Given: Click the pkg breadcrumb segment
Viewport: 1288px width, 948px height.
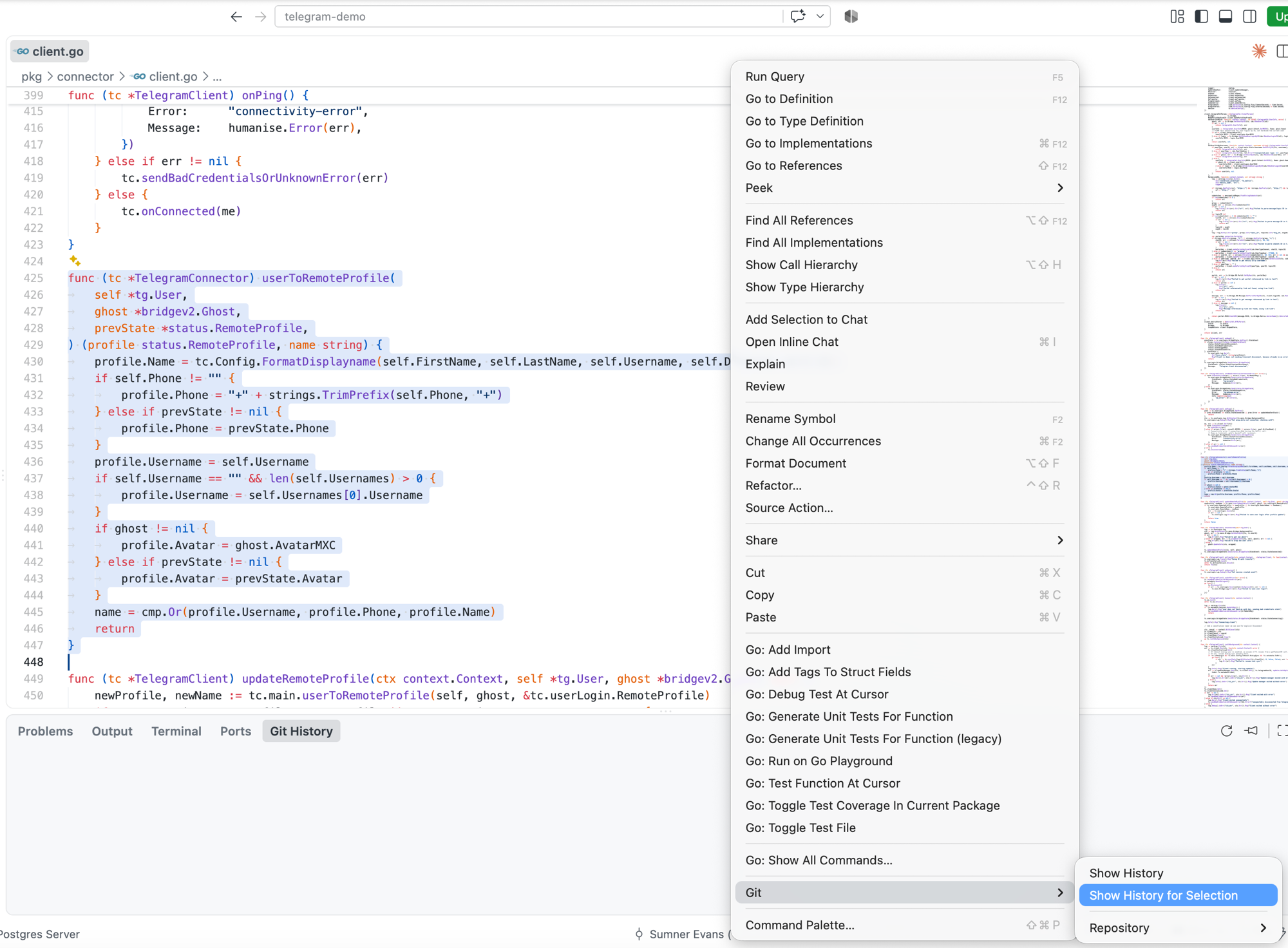Looking at the screenshot, I should coord(32,77).
